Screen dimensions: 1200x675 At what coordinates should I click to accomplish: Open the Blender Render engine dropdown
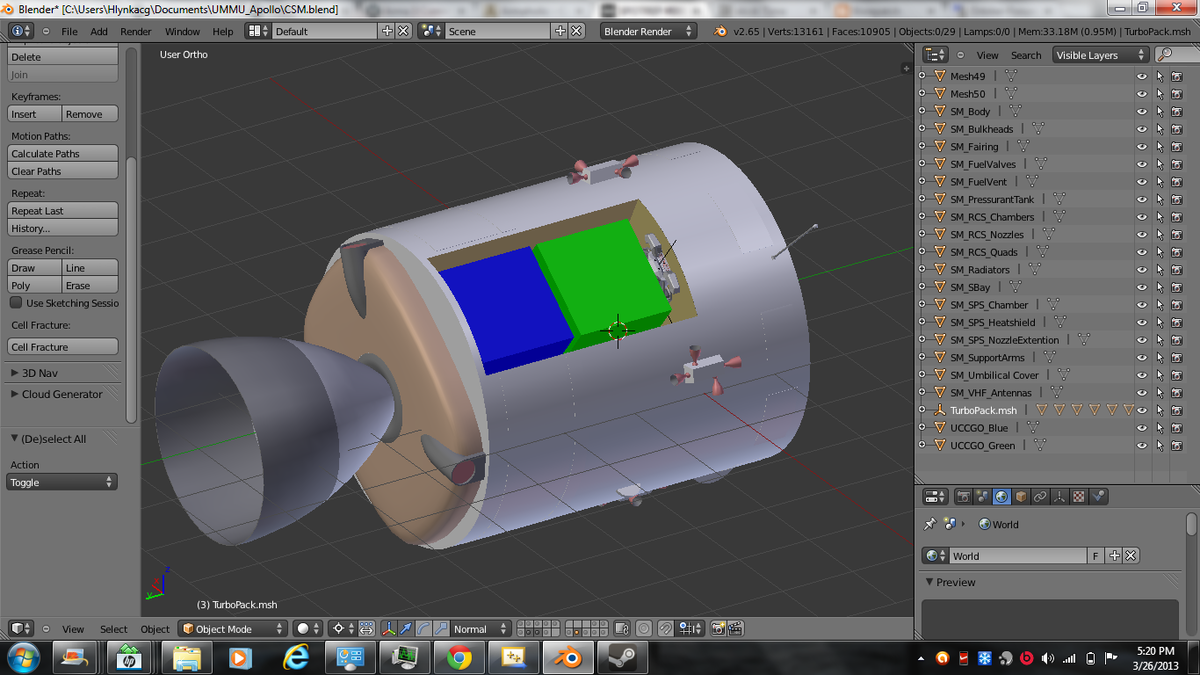tap(648, 31)
